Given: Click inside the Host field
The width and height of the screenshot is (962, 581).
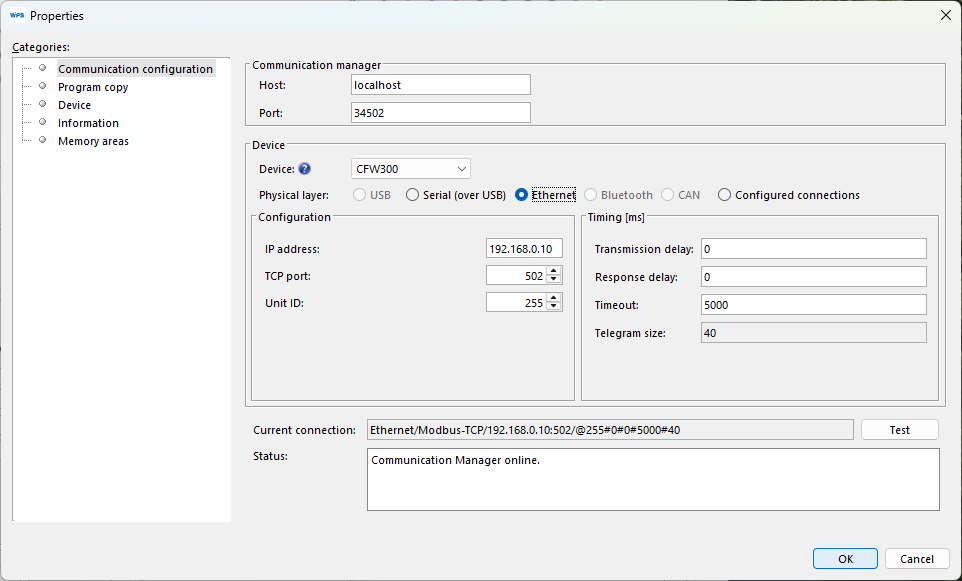Looking at the screenshot, I should coord(440,84).
